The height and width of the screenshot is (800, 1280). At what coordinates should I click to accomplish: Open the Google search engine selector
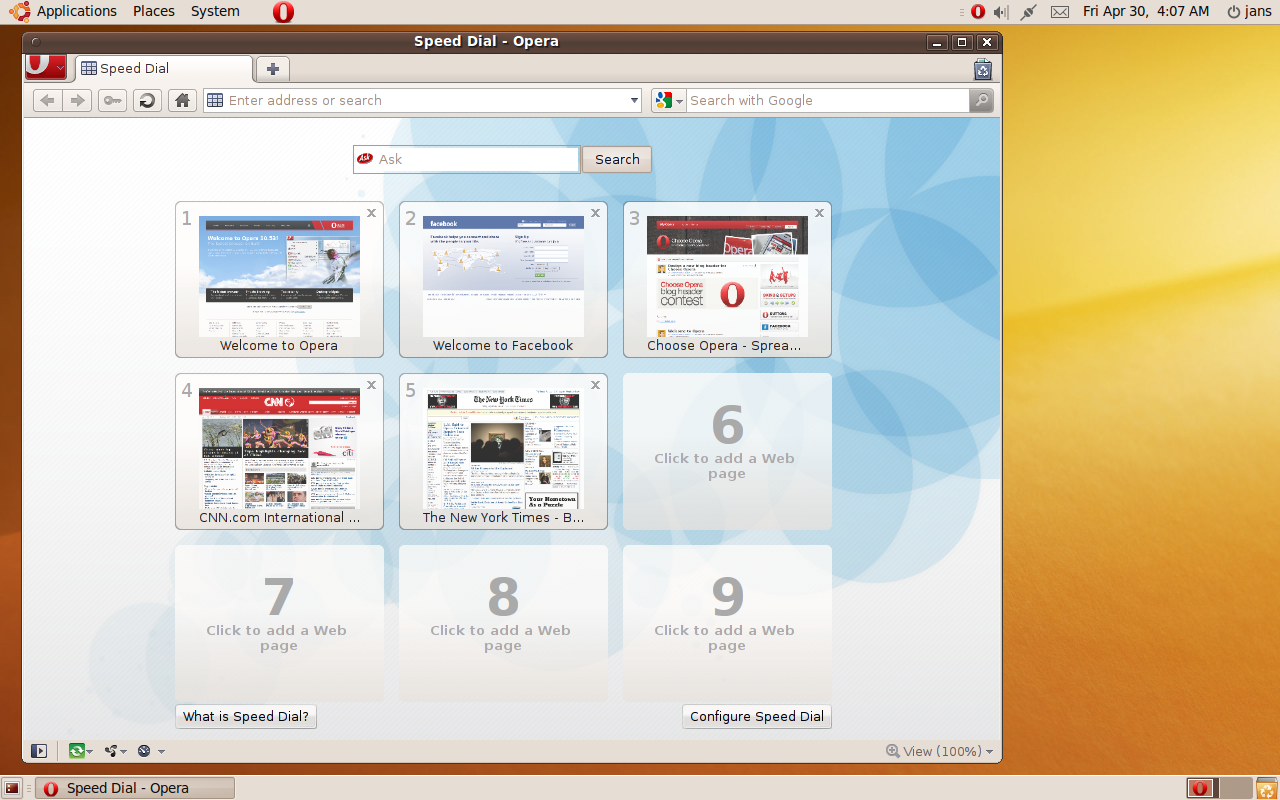[x=668, y=100]
